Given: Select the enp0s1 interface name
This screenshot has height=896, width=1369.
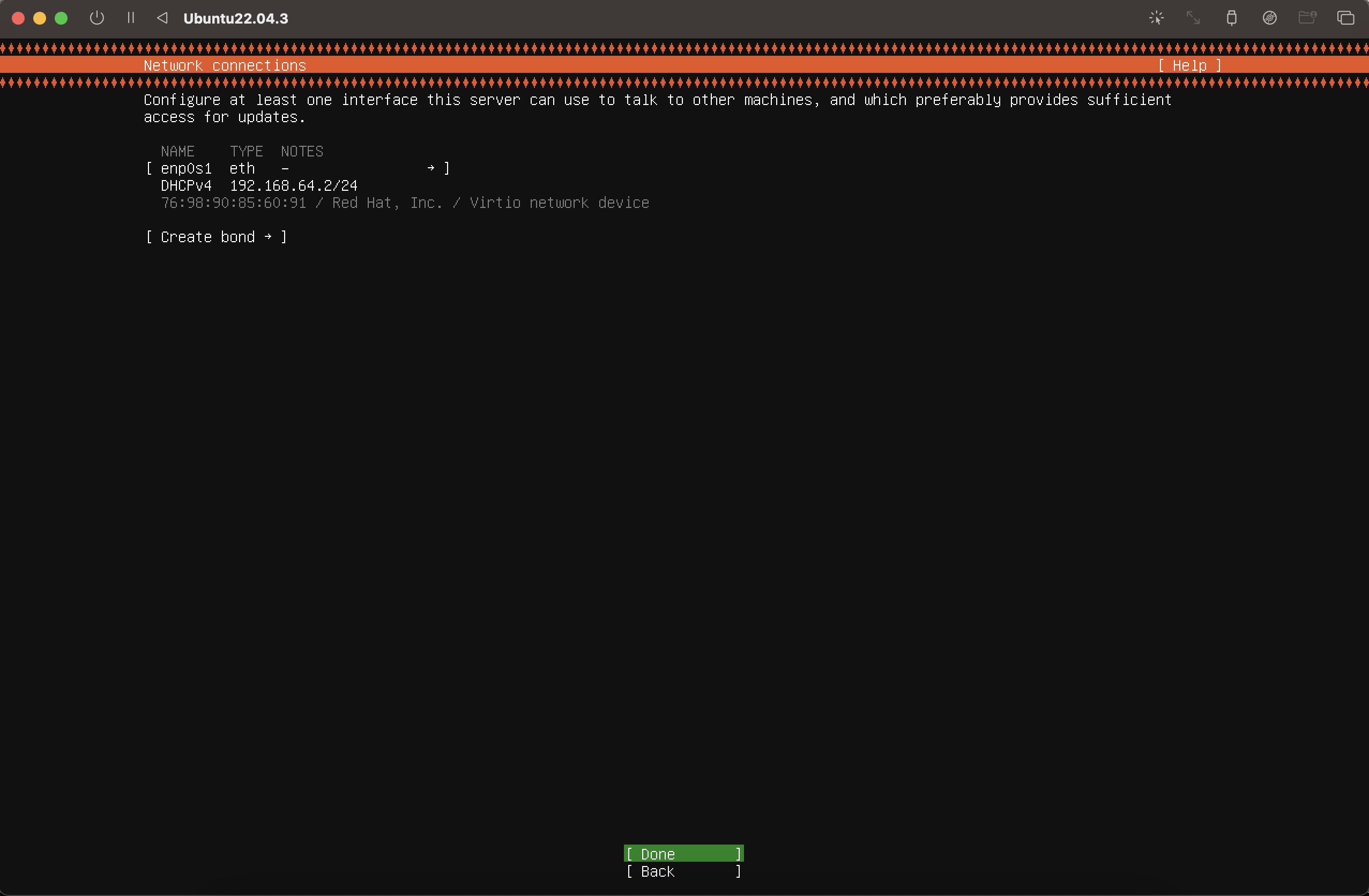Looking at the screenshot, I should pyautogui.click(x=186, y=169).
